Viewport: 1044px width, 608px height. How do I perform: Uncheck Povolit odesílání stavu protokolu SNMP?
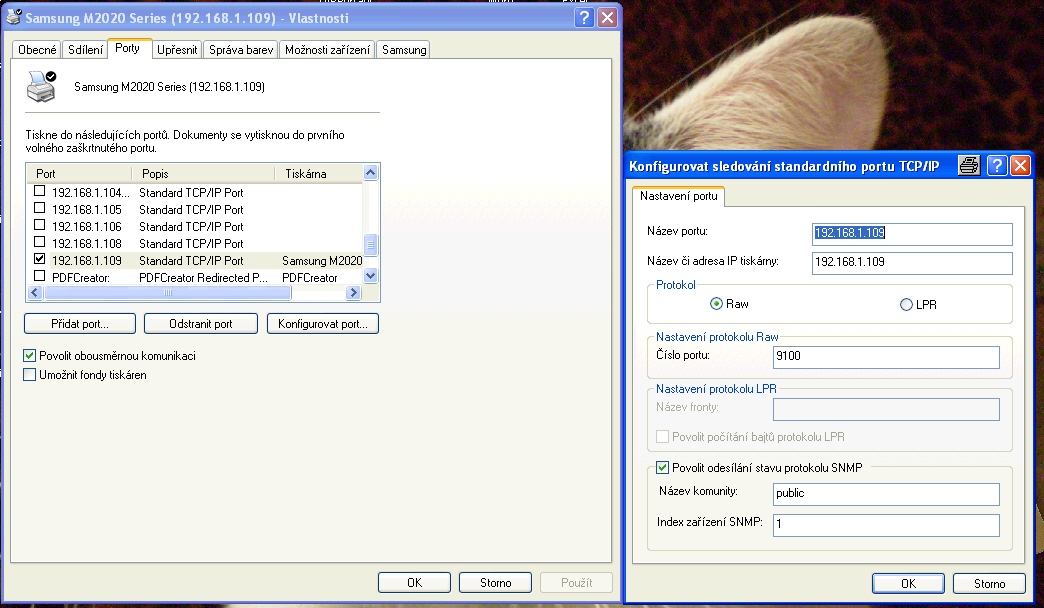(x=662, y=467)
